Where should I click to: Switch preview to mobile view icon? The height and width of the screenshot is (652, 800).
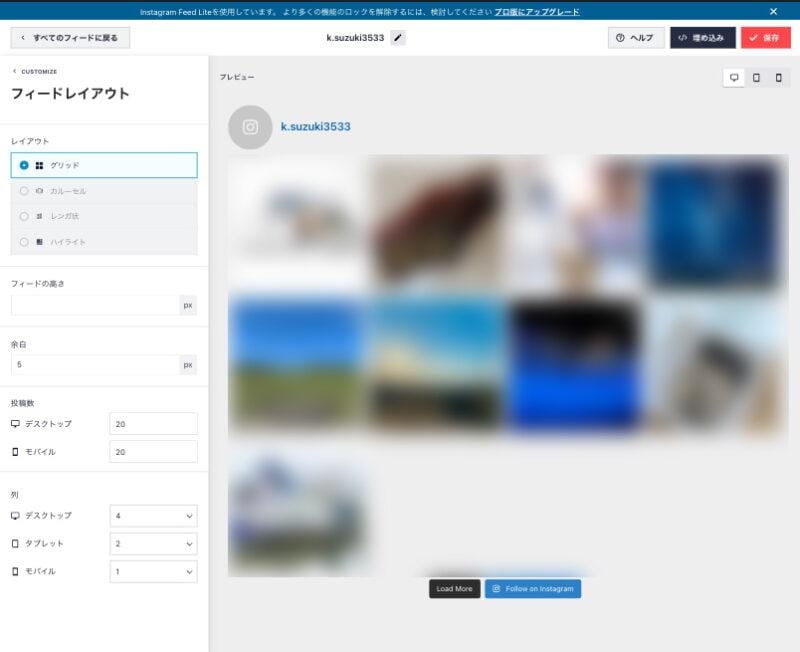[x=779, y=78]
